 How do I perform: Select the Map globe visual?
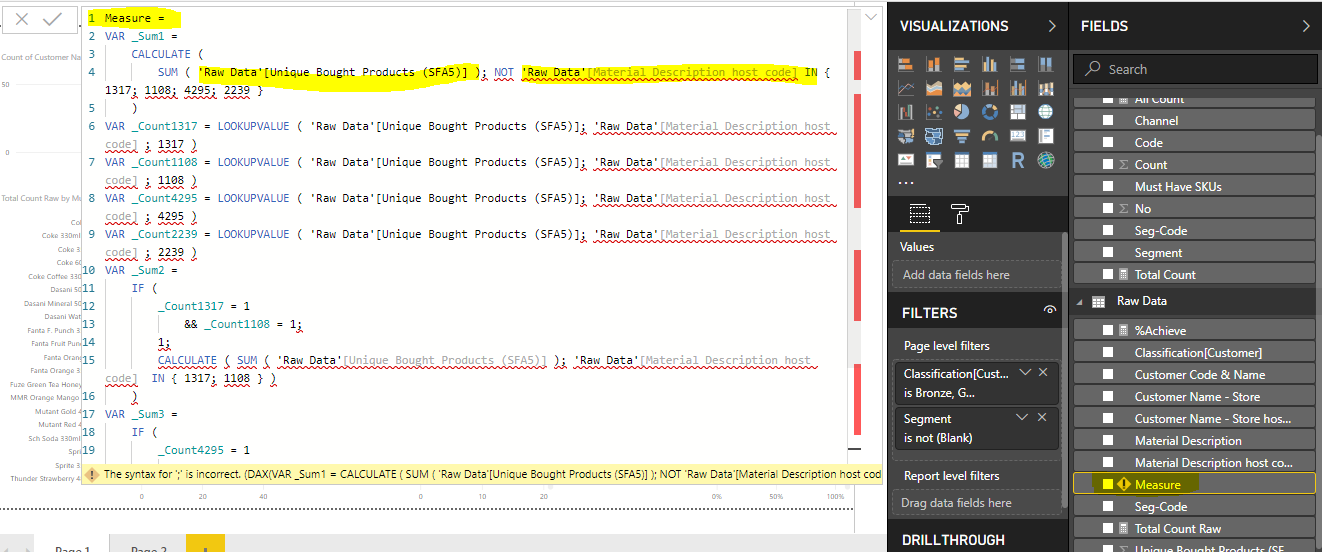(x=1046, y=112)
